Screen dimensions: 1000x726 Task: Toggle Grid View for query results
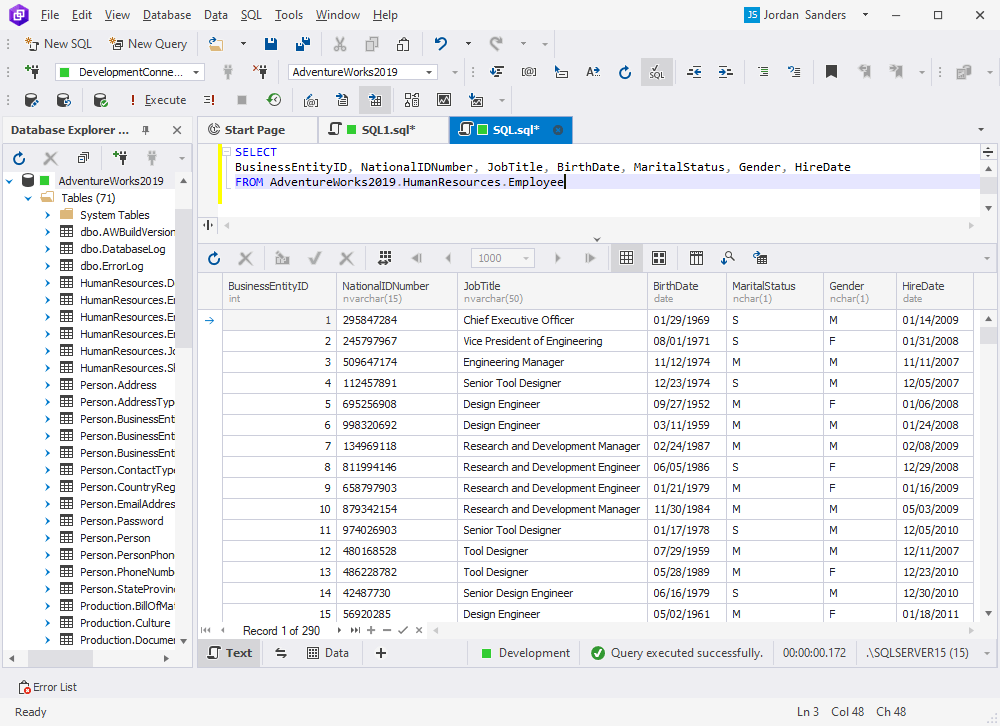click(x=626, y=258)
